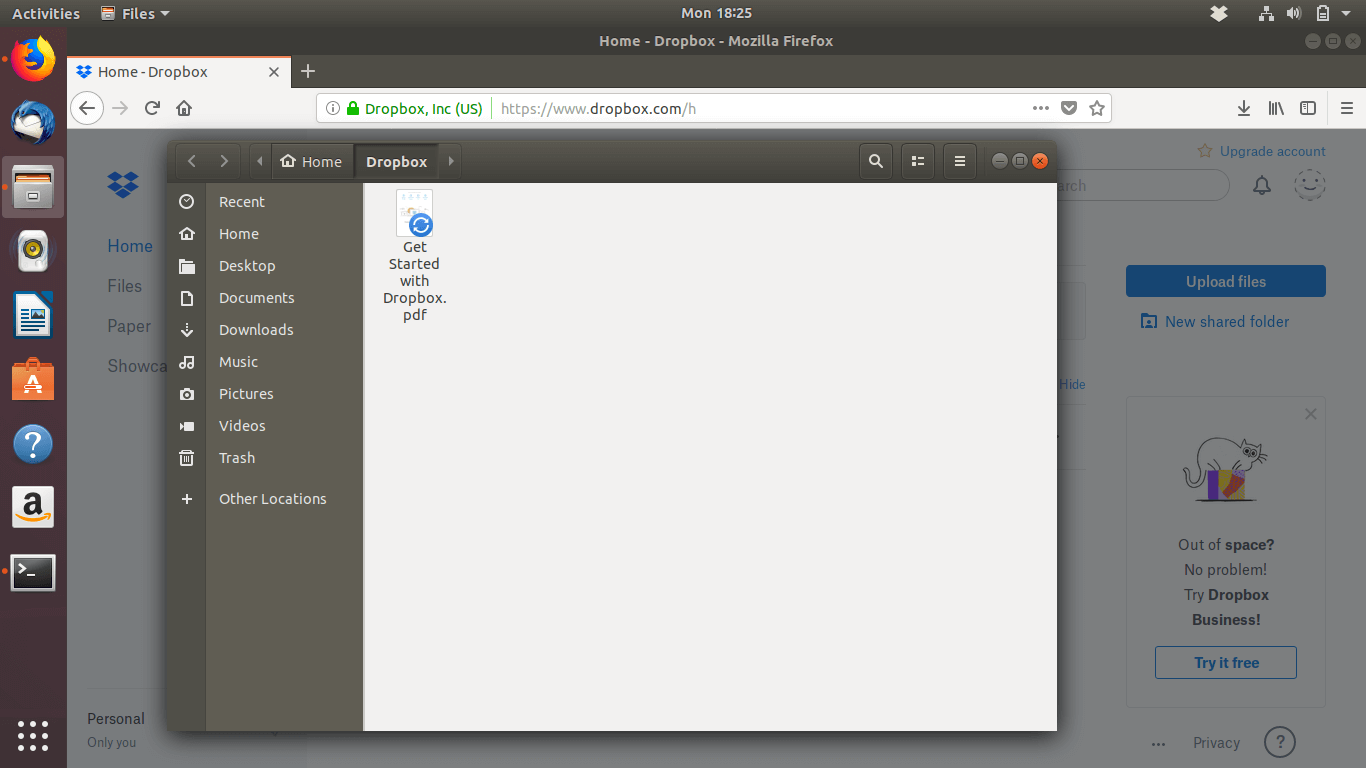Click New shared folder link
This screenshot has width=1366, height=768.
point(1215,321)
